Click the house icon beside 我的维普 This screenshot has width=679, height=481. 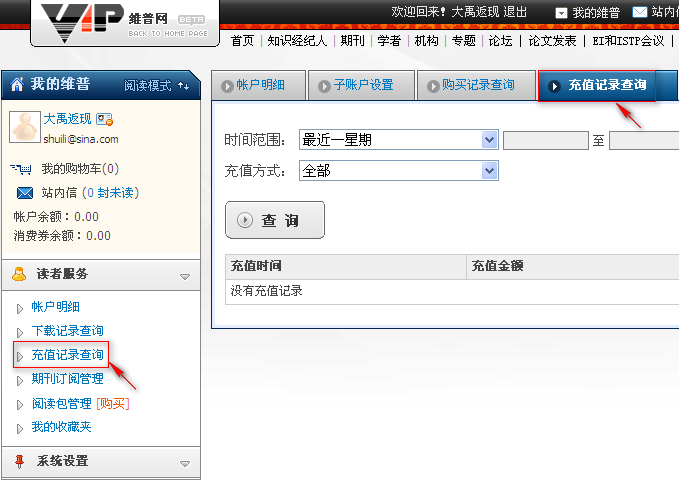[17, 84]
